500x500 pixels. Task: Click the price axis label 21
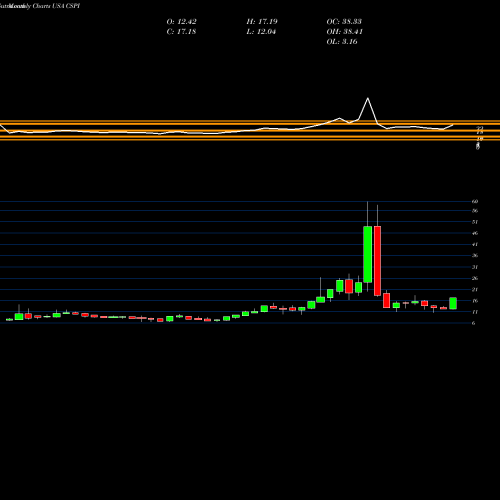475,290
